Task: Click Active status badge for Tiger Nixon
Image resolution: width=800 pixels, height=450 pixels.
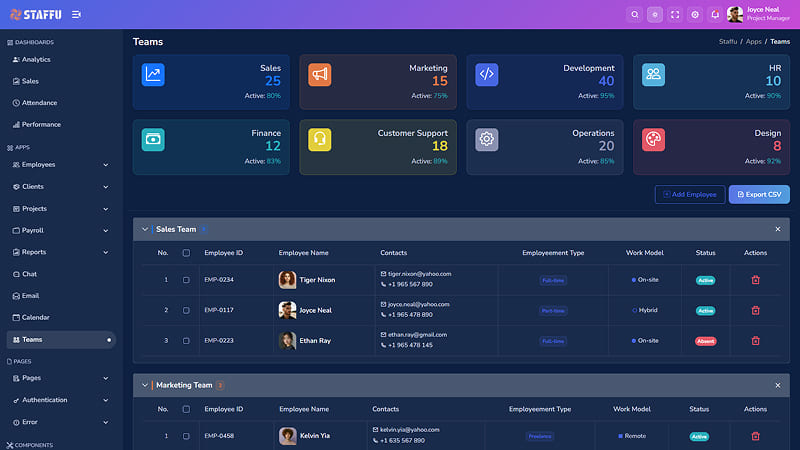Action: [706, 281]
